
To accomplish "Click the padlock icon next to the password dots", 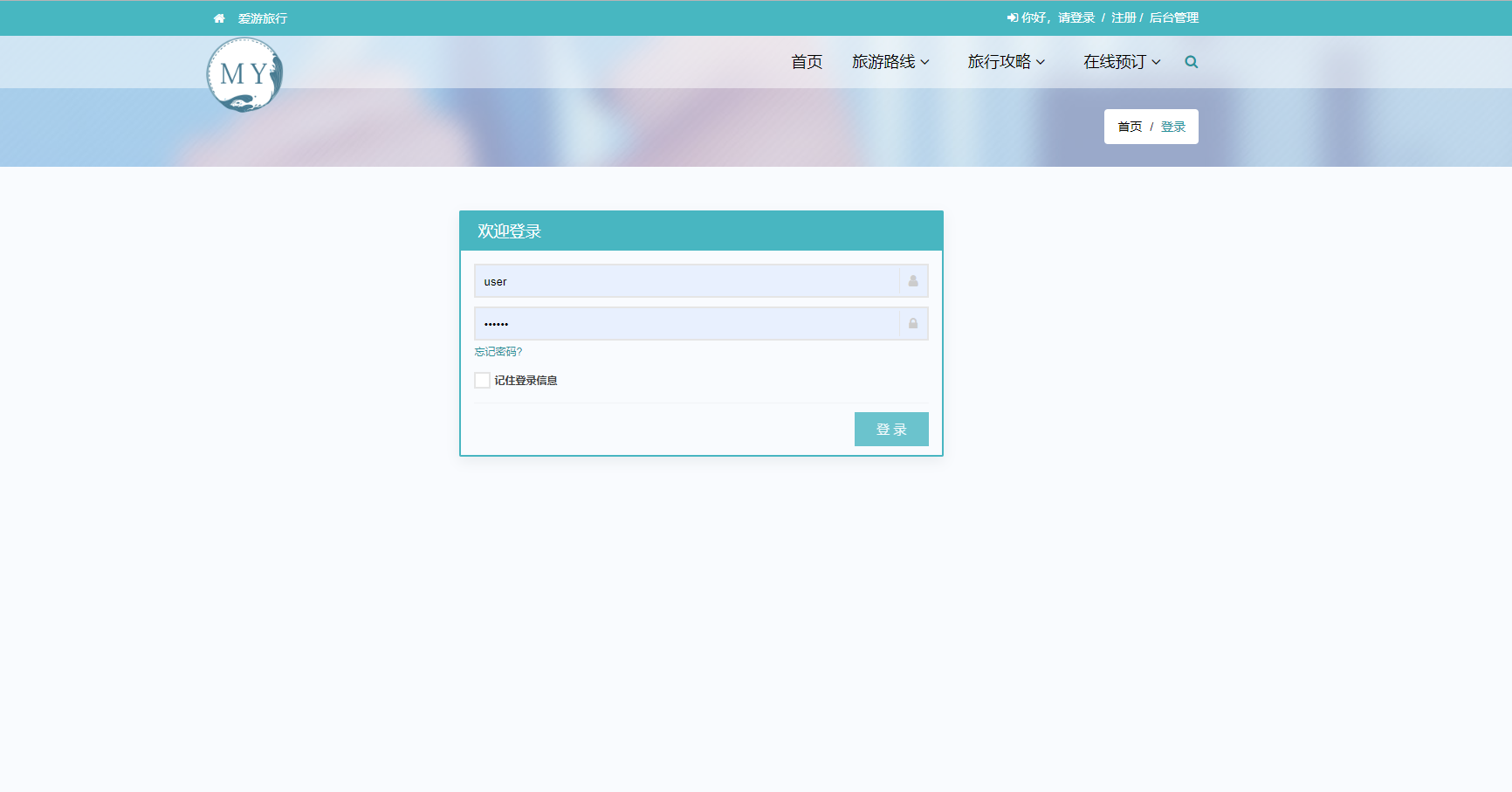I will pyautogui.click(x=913, y=323).
